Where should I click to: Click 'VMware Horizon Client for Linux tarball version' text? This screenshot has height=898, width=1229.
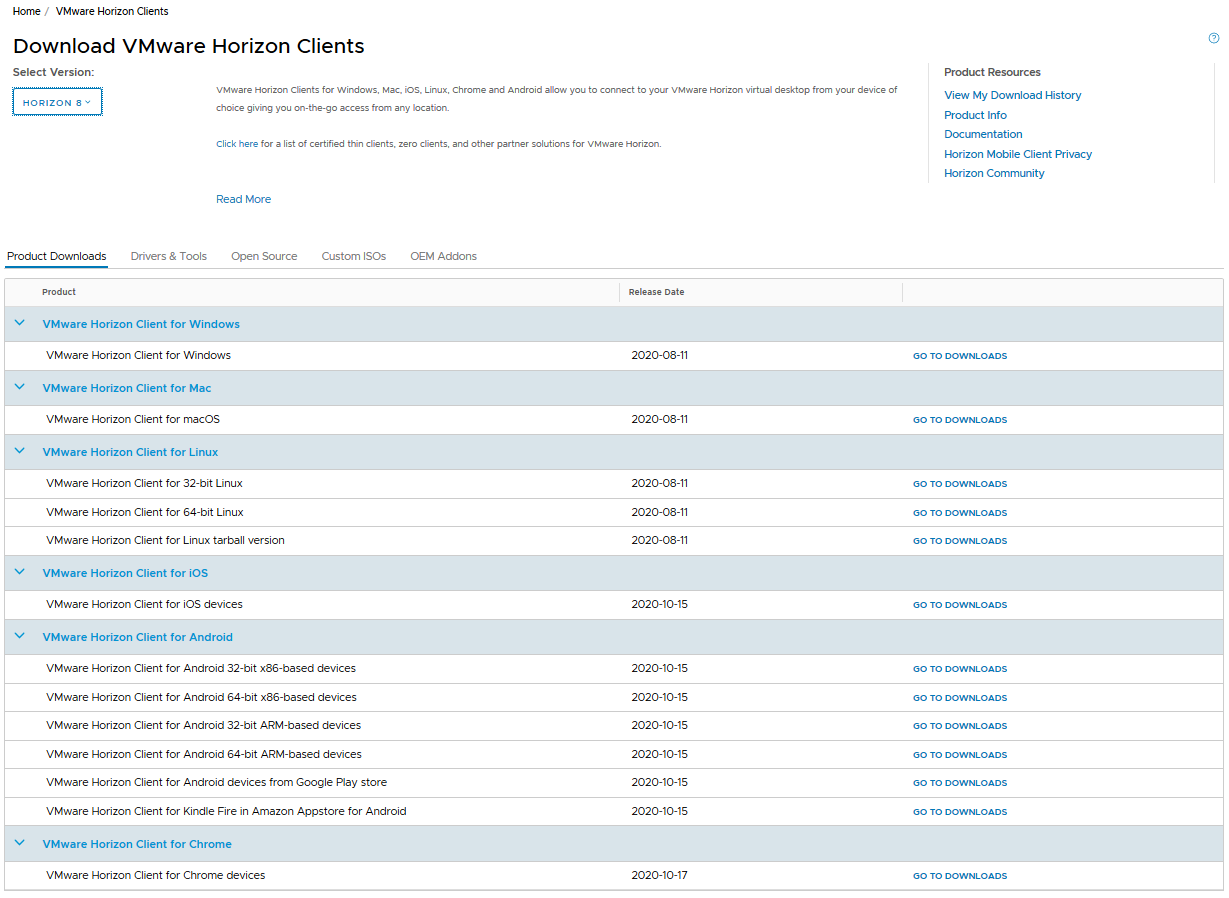pyautogui.click(x=165, y=540)
